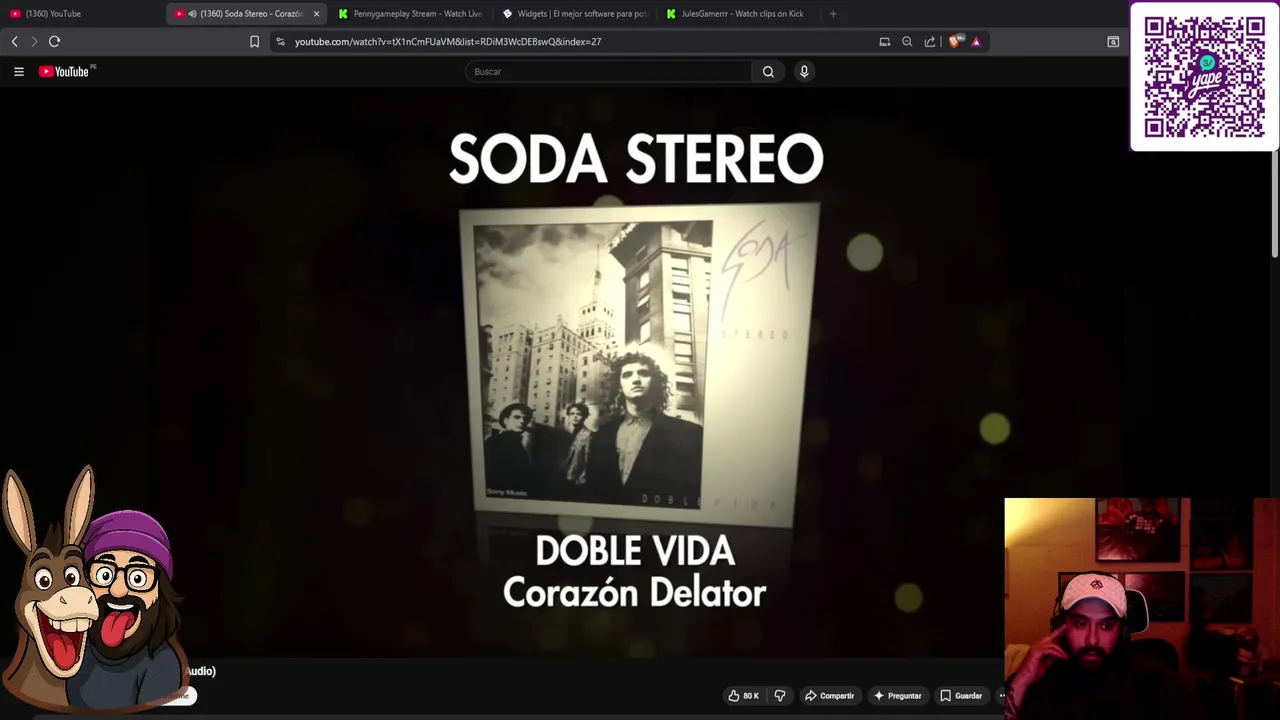Dislike the video with thumbs down
Image resolution: width=1280 pixels, height=720 pixels.
[x=780, y=696]
